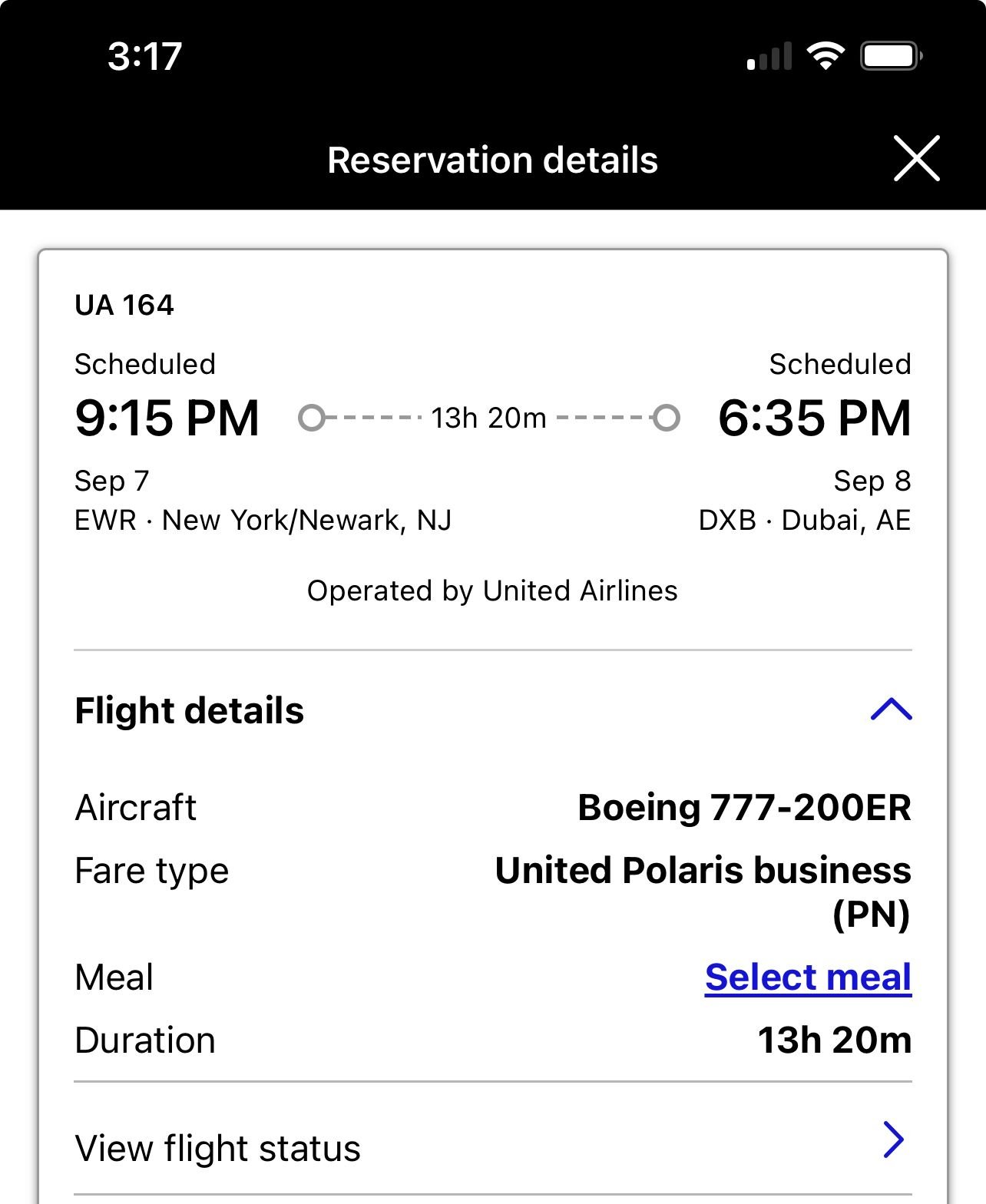The height and width of the screenshot is (1204, 986).
Task: Tap the Flight details heading
Action: point(189,711)
